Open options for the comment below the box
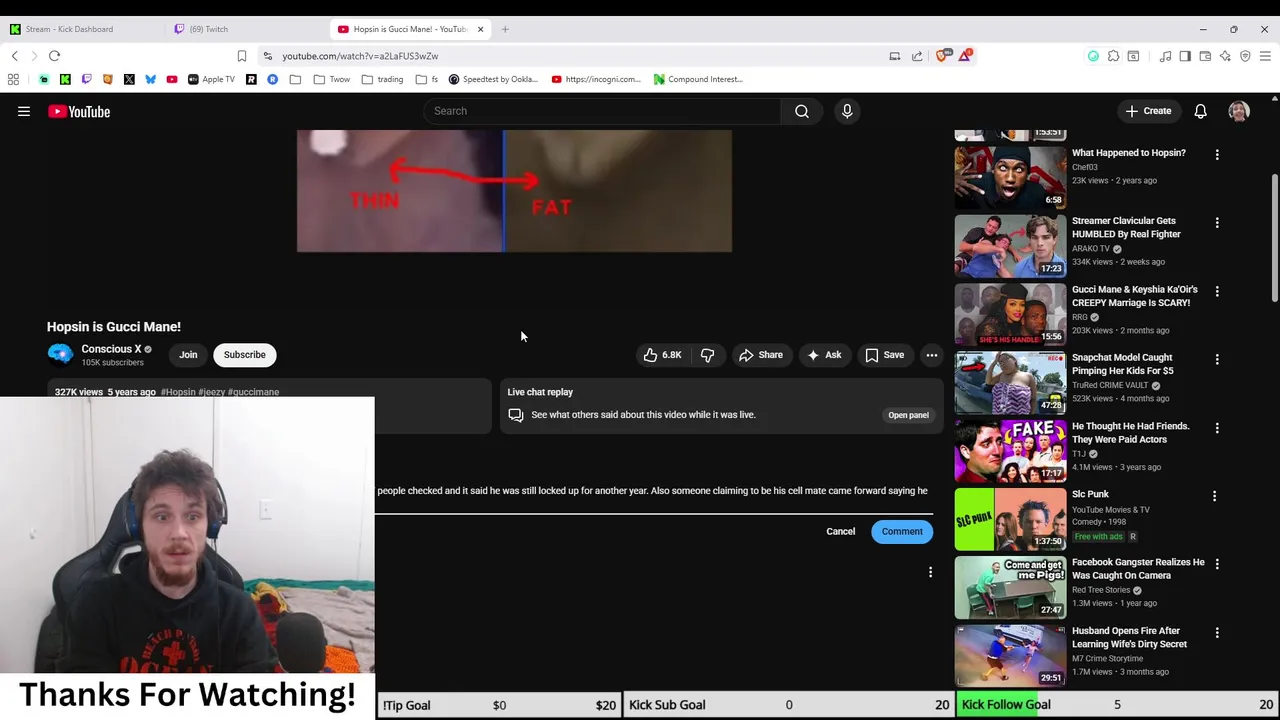The height and width of the screenshot is (720, 1280). click(x=930, y=572)
